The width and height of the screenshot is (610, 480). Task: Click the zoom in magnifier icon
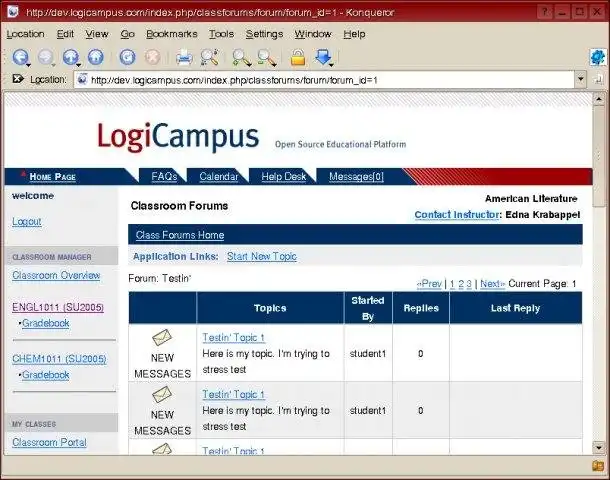tap(241, 58)
